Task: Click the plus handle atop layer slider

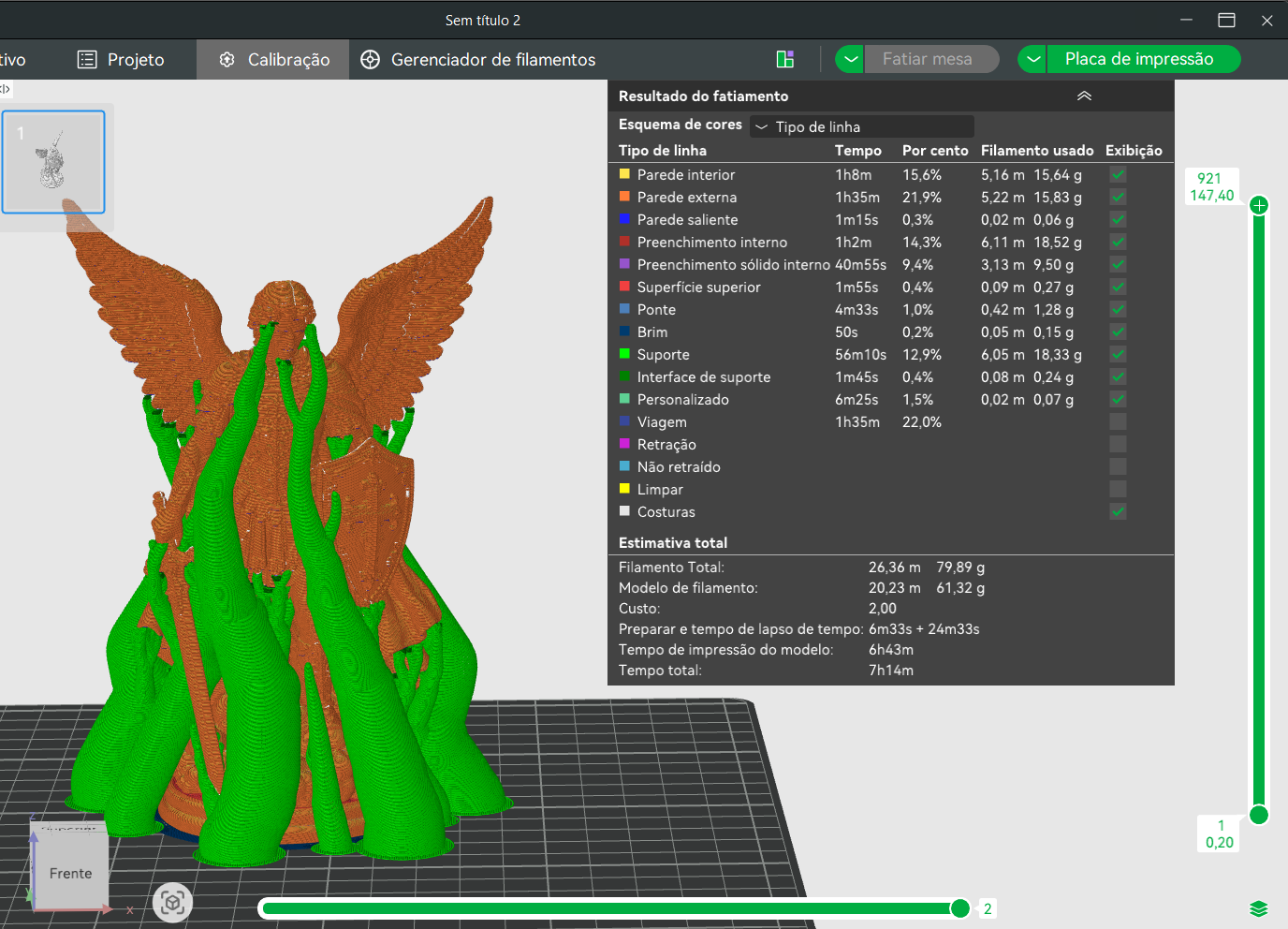Action: (x=1259, y=205)
